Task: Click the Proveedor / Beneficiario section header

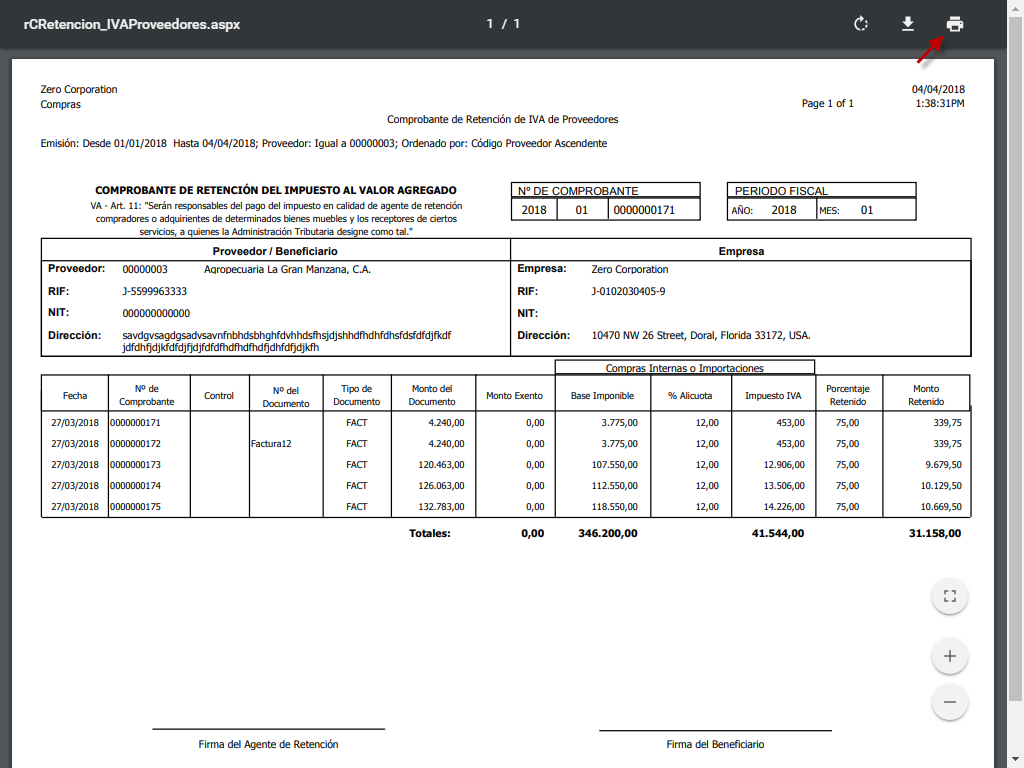Action: 275,251
